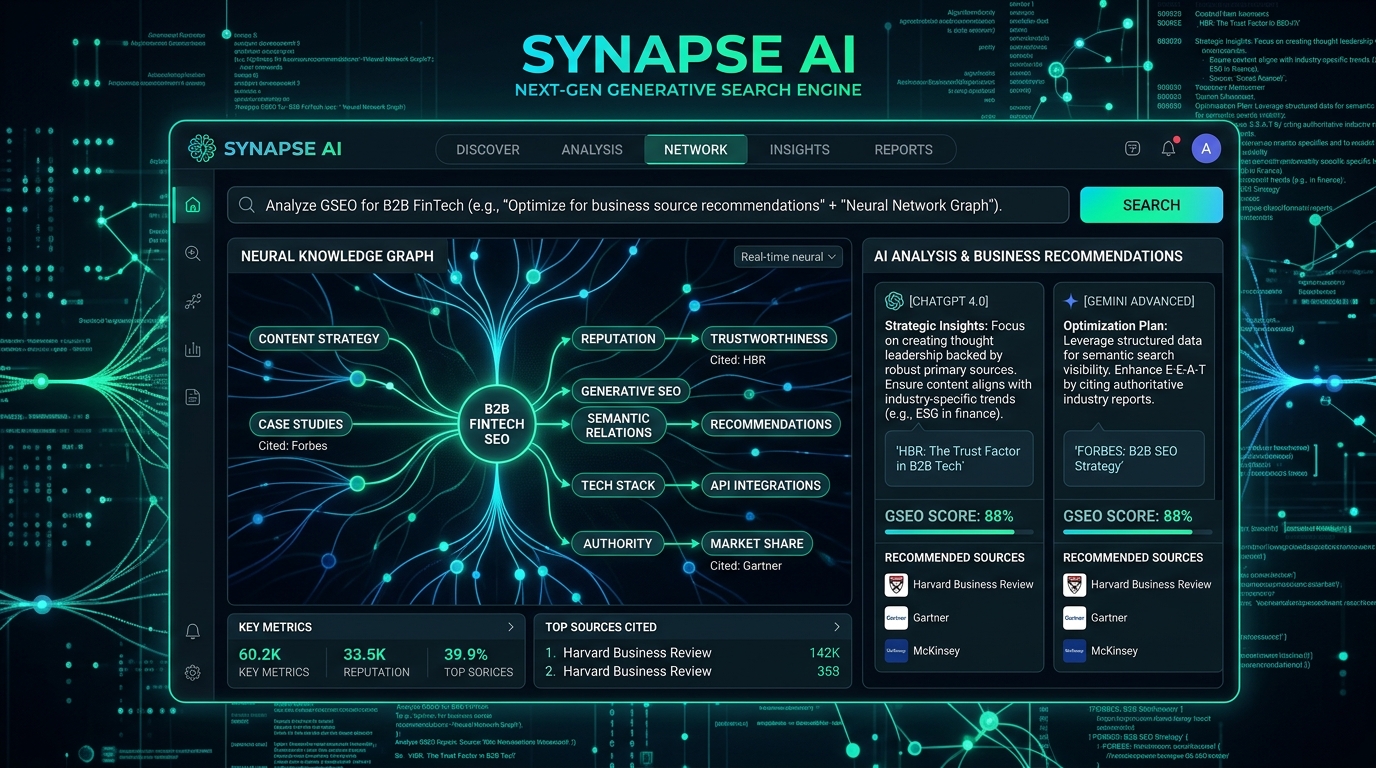This screenshot has height=768, width=1376.
Task: Focus the GSEO analysis search field
Action: (648, 205)
